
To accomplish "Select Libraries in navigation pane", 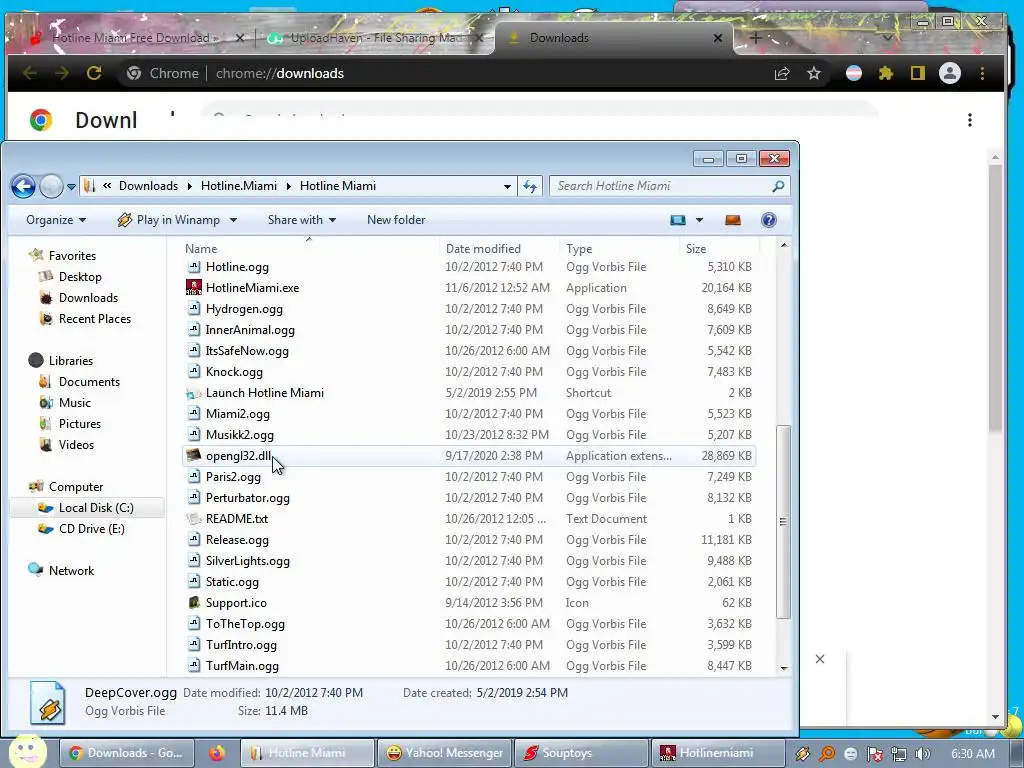I will click(71, 360).
